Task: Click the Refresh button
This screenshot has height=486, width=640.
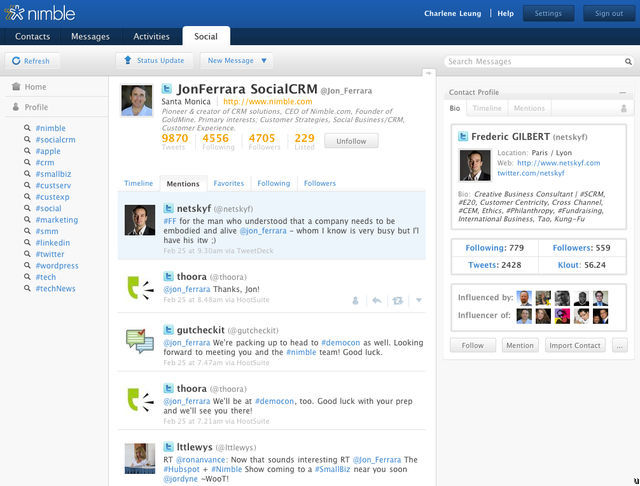Action: pyautogui.click(x=32, y=61)
